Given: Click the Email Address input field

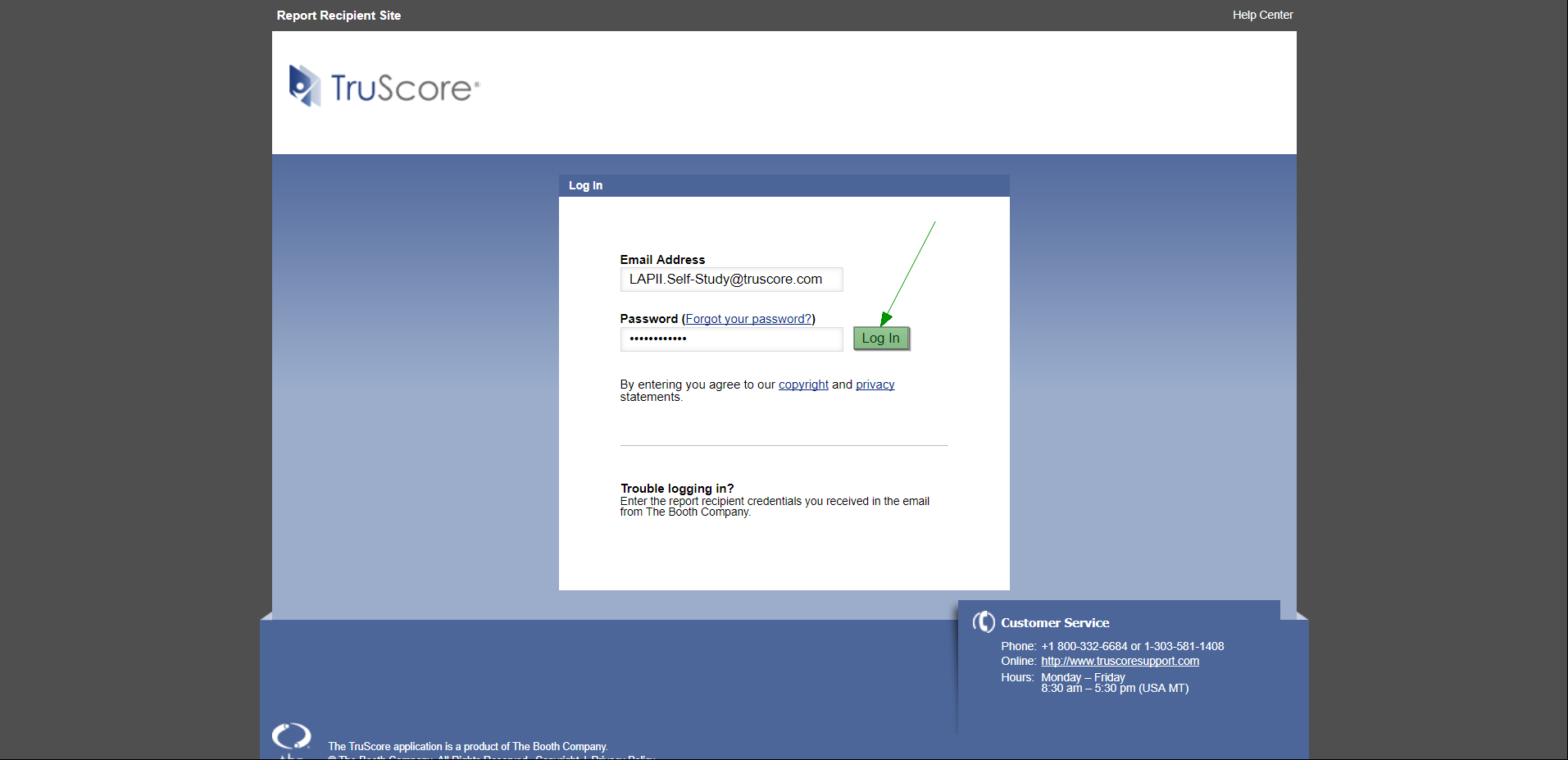Looking at the screenshot, I should 731,280.
